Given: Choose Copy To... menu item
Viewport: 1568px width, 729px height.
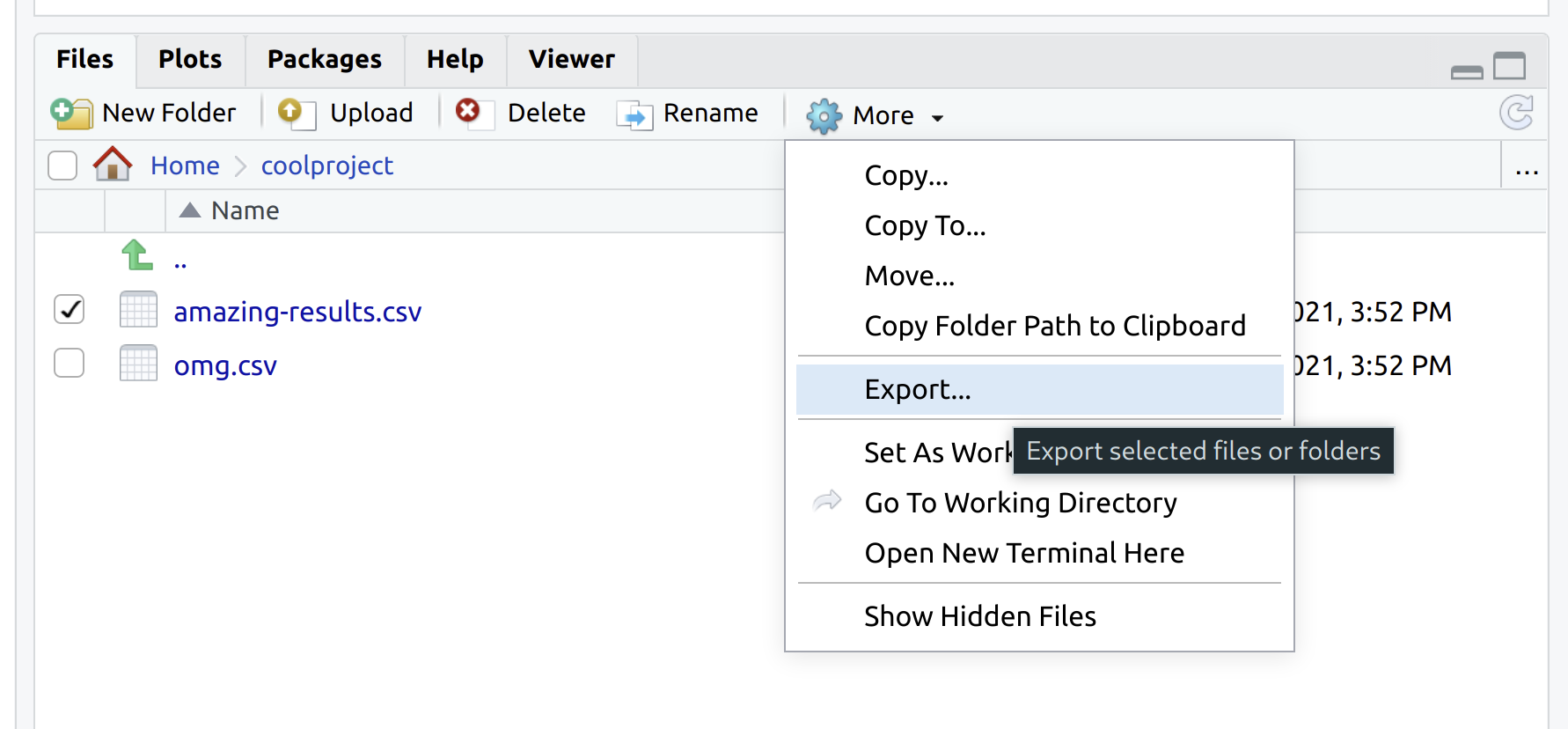Looking at the screenshot, I should [x=1039, y=225].
